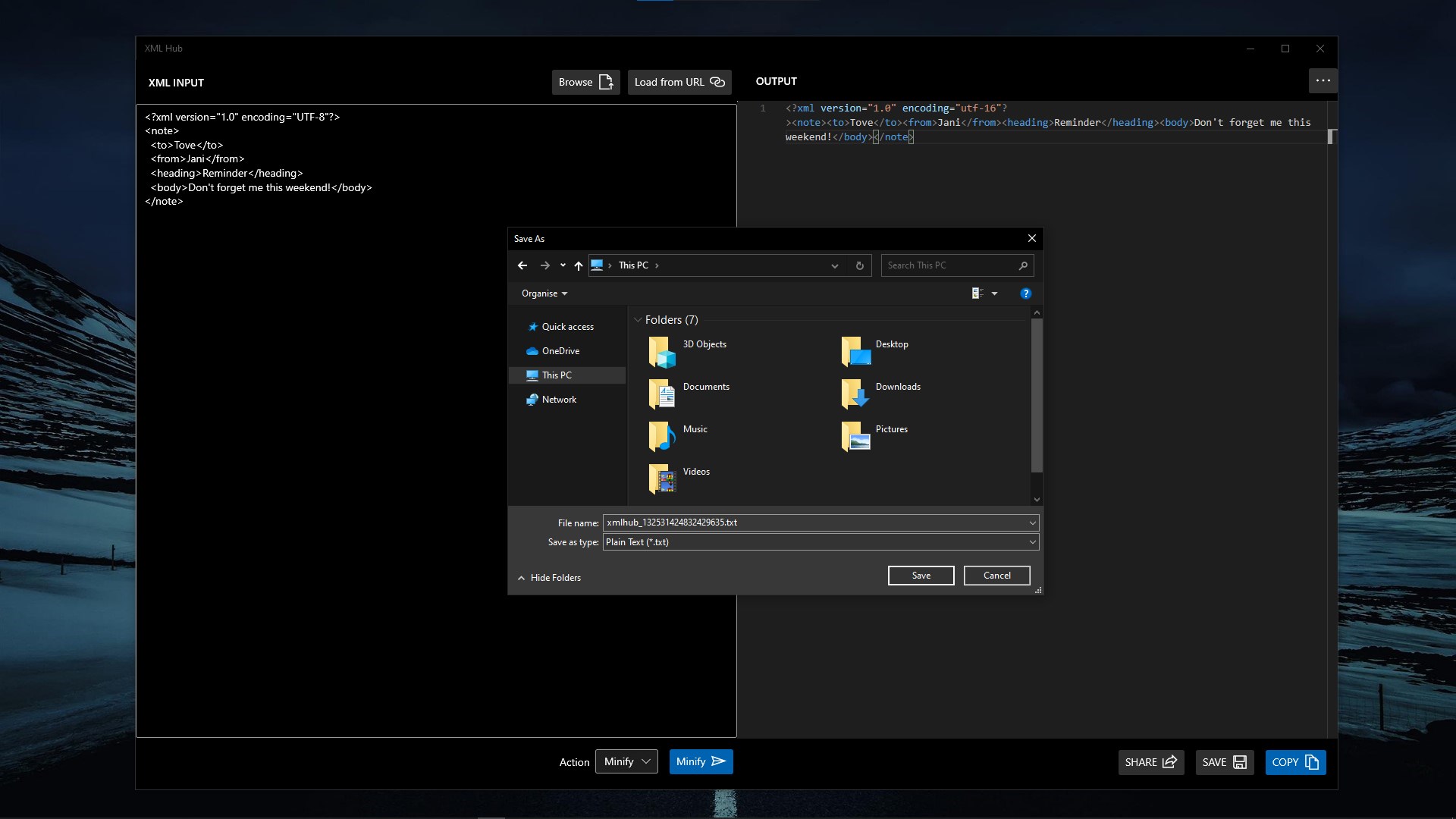Open the Organise menu
The width and height of the screenshot is (1456, 819).
click(x=544, y=293)
